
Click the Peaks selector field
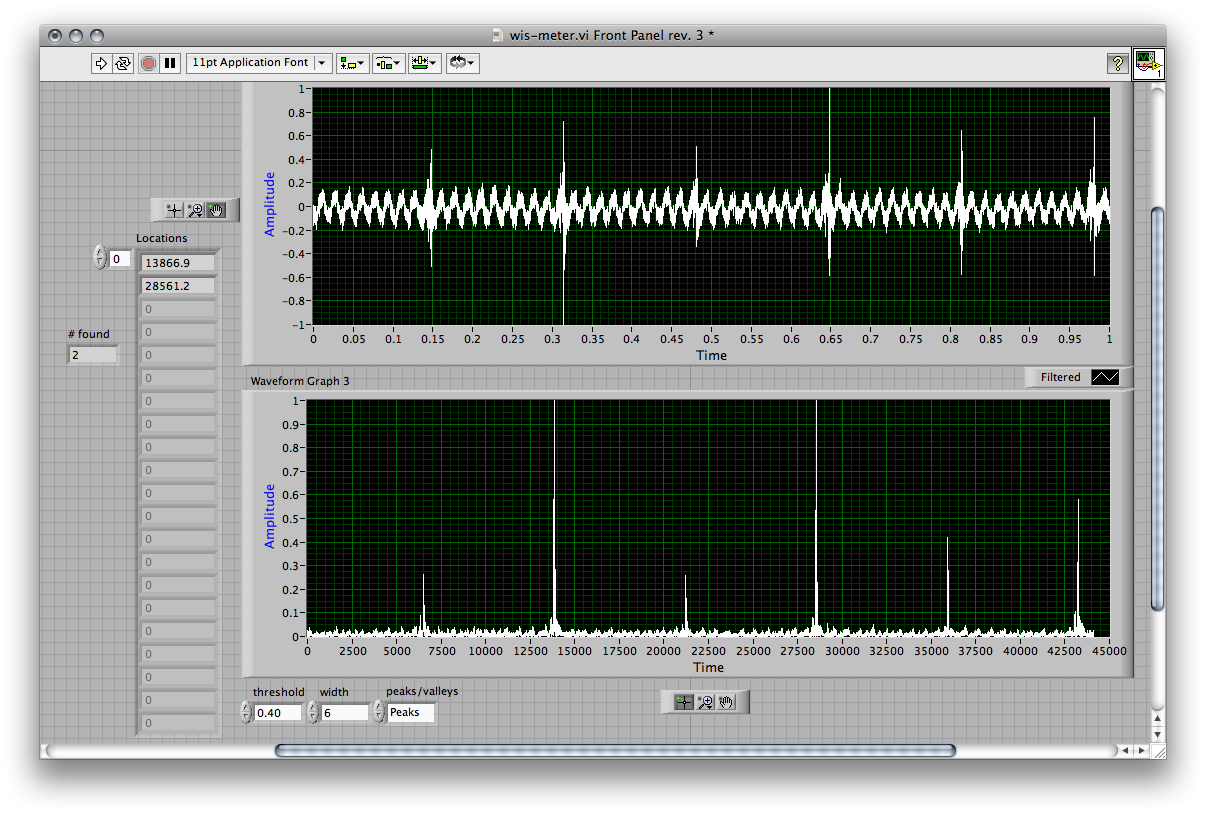point(410,712)
